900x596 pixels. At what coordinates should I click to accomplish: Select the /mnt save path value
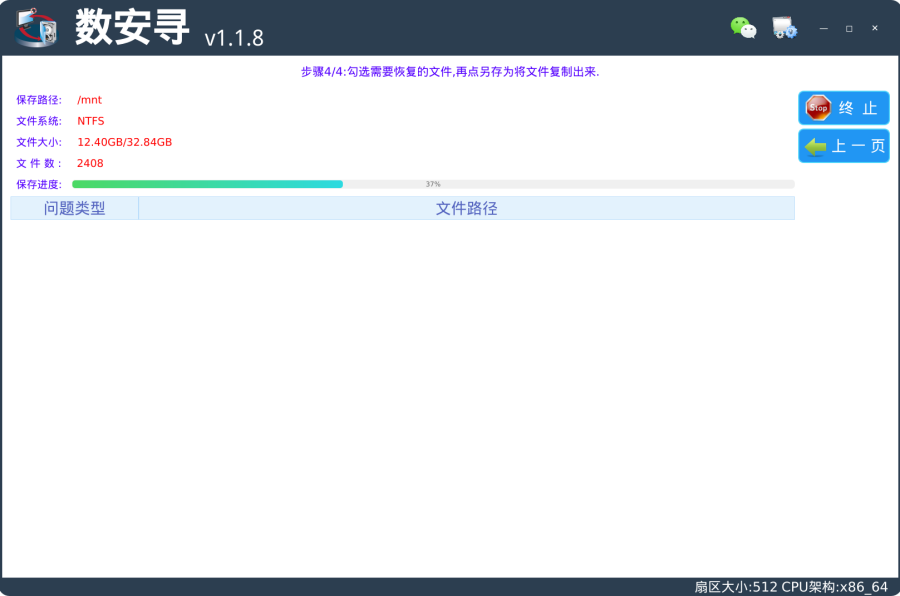(x=89, y=100)
